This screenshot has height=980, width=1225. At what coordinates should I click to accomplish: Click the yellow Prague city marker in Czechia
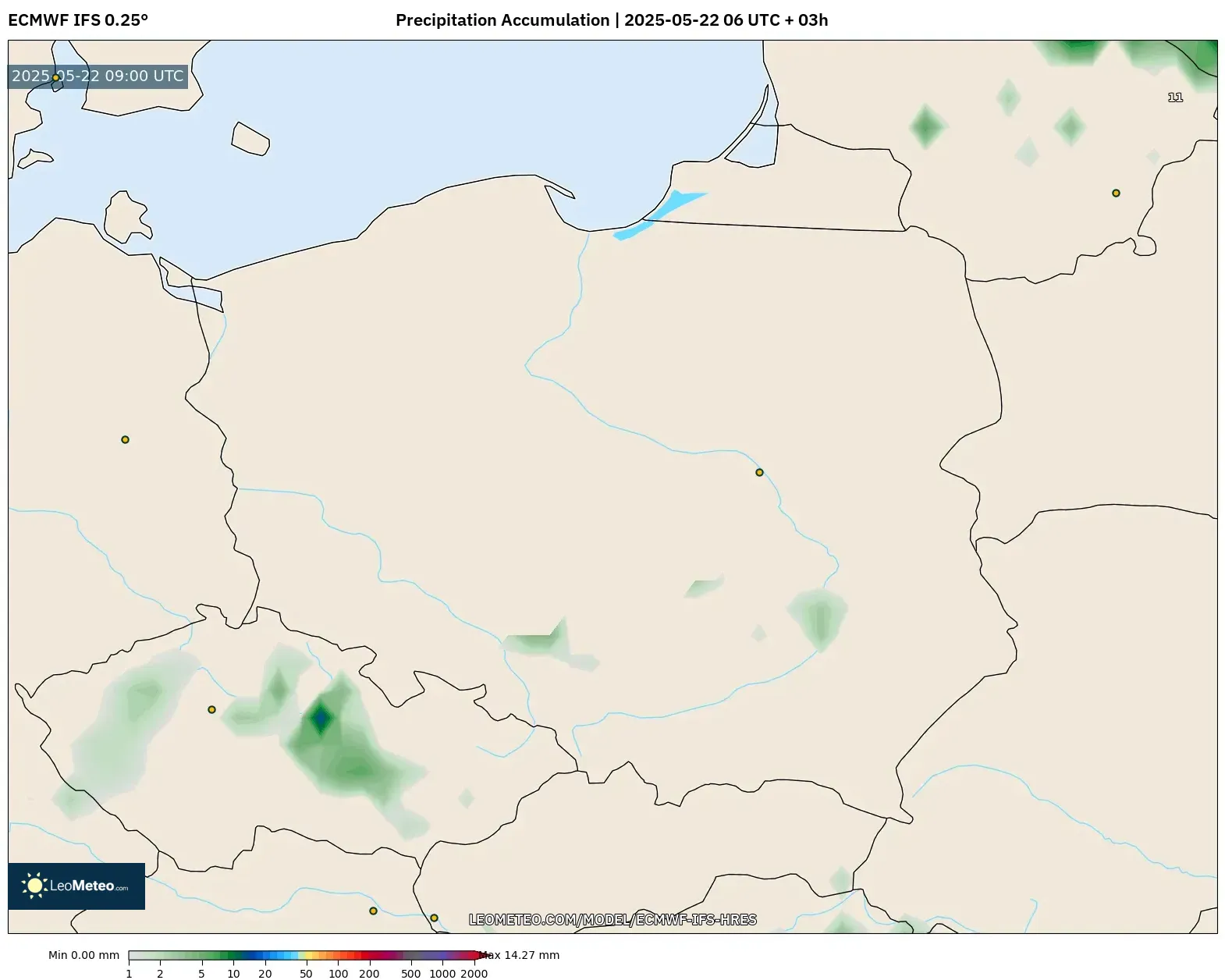pyautogui.click(x=211, y=709)
